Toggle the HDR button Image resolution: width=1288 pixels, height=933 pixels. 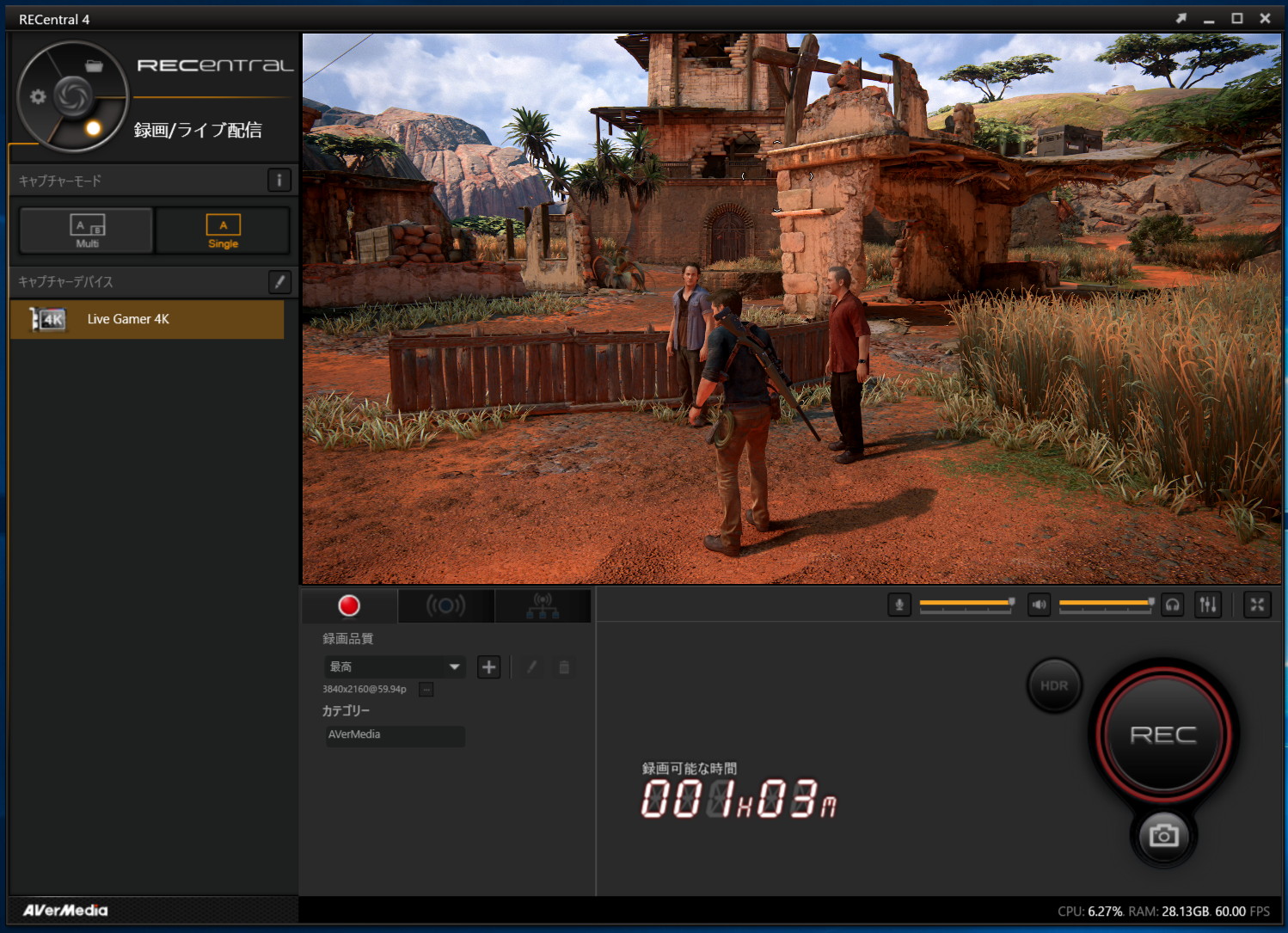pos(1054,685)
